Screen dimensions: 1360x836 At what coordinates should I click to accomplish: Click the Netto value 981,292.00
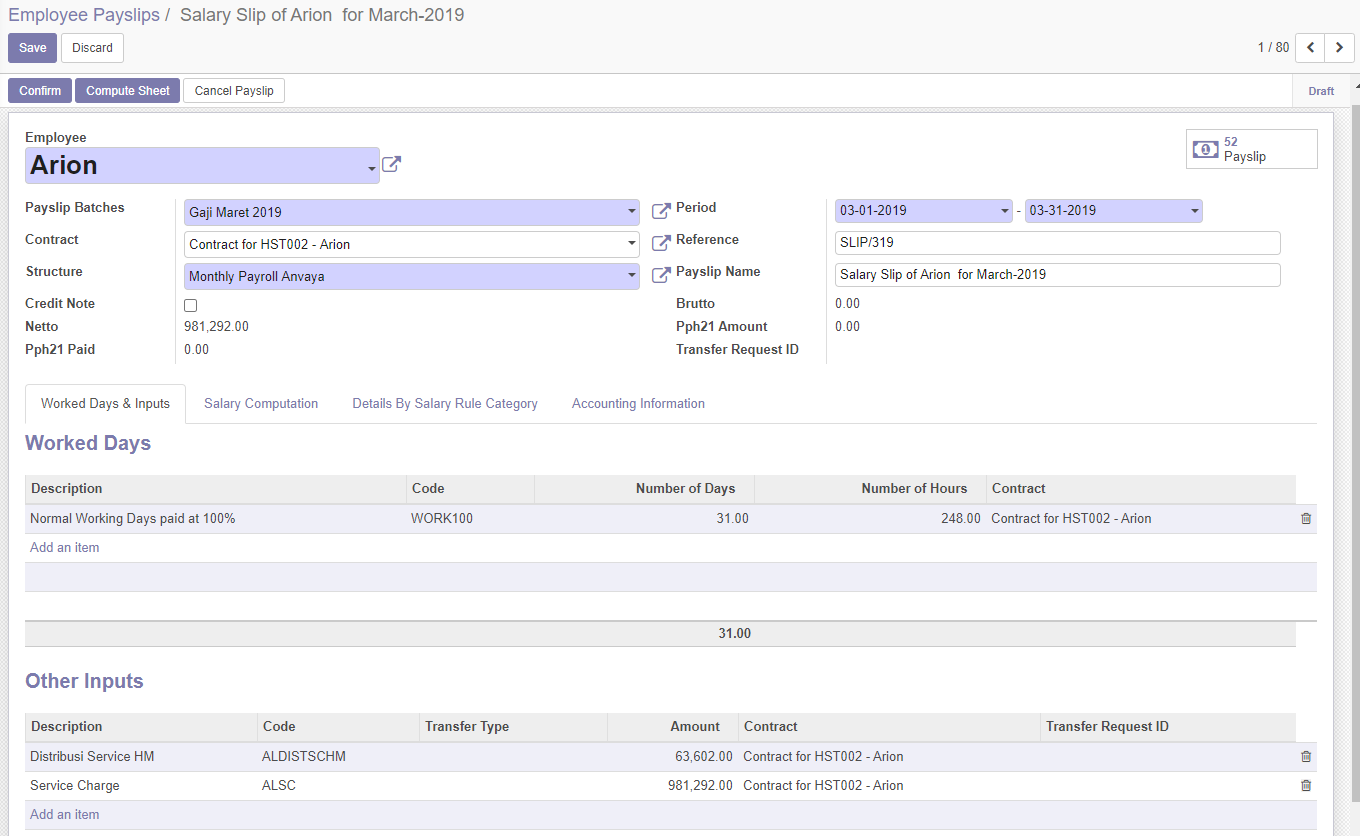tap(216, 327)
